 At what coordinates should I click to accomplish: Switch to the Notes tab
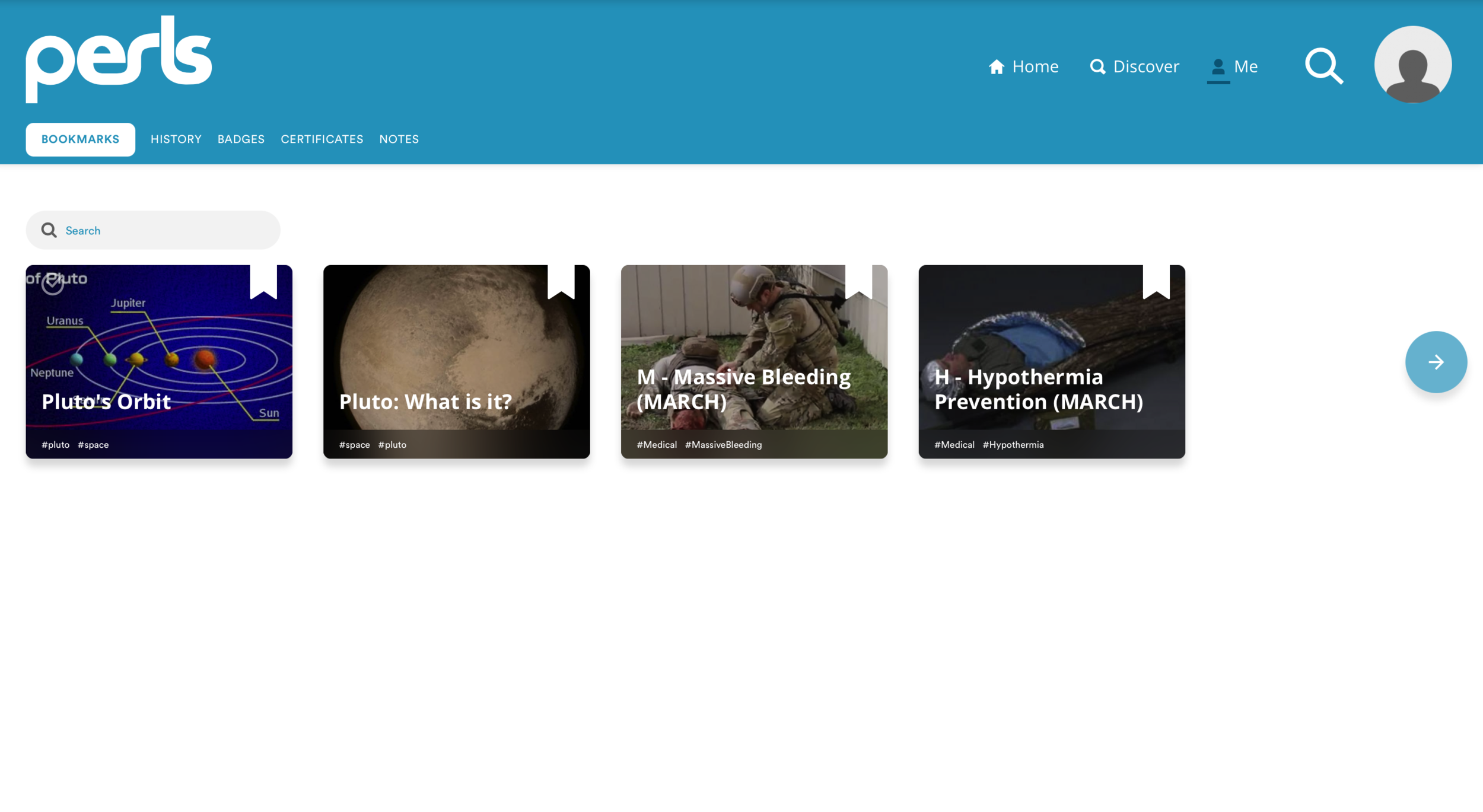[x=399, y=139]
